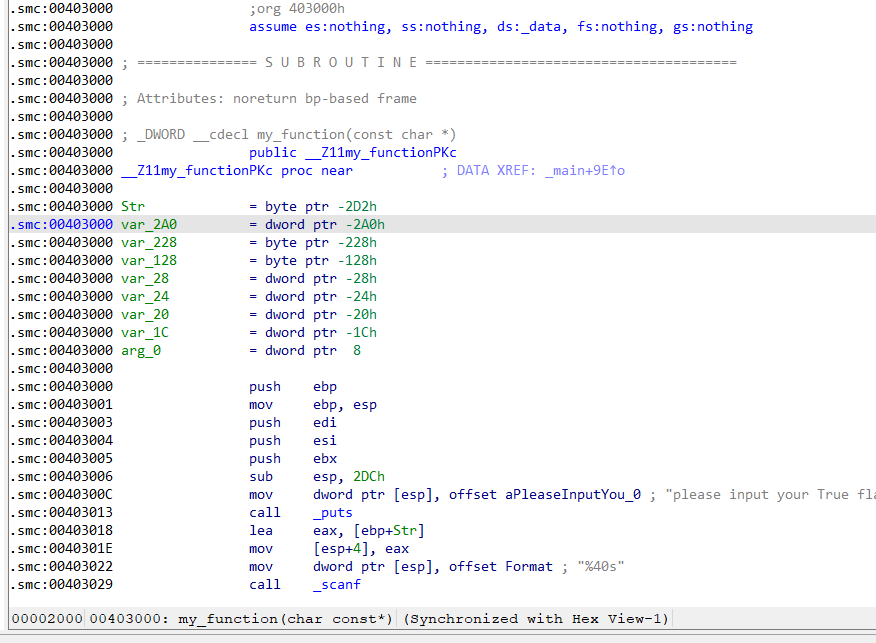Screen dimensions: 876x643
Task: Click the address '.smc:00403001'
Action: pyautogui.click(x=61, y=404)
